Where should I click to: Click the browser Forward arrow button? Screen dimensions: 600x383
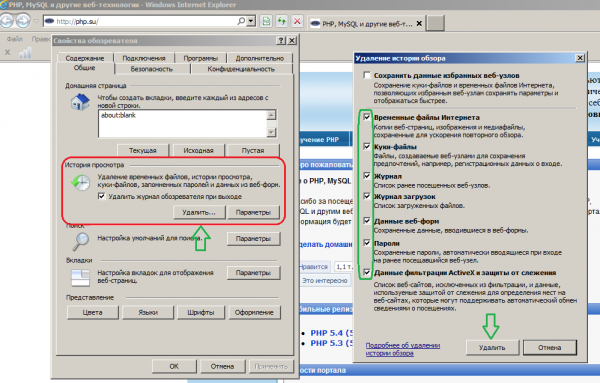[x=23, y=21]
